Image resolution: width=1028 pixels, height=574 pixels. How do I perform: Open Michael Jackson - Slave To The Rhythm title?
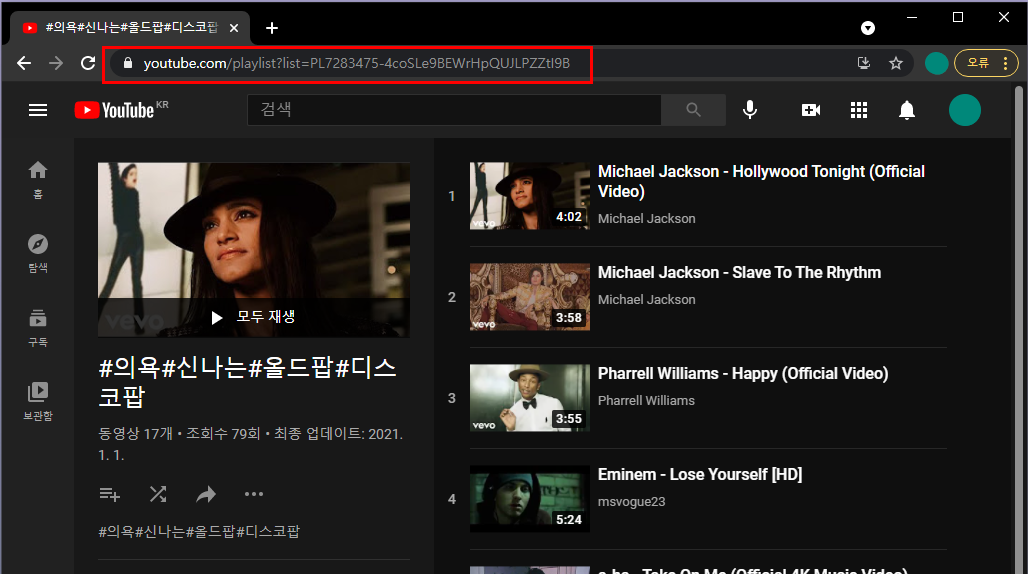(x=740, y=273)
